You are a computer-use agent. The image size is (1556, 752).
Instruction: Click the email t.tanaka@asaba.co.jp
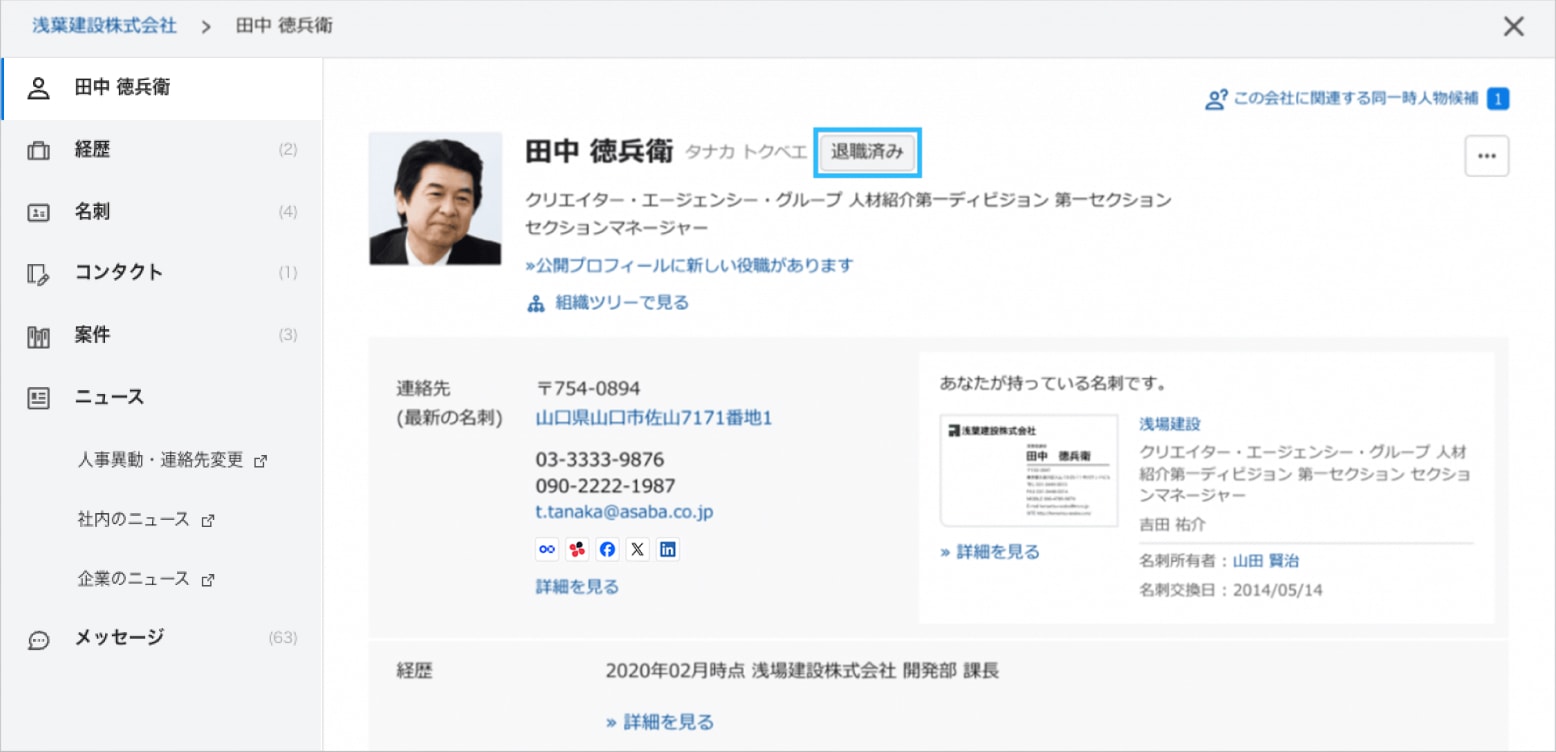click(x=624, y=512)
